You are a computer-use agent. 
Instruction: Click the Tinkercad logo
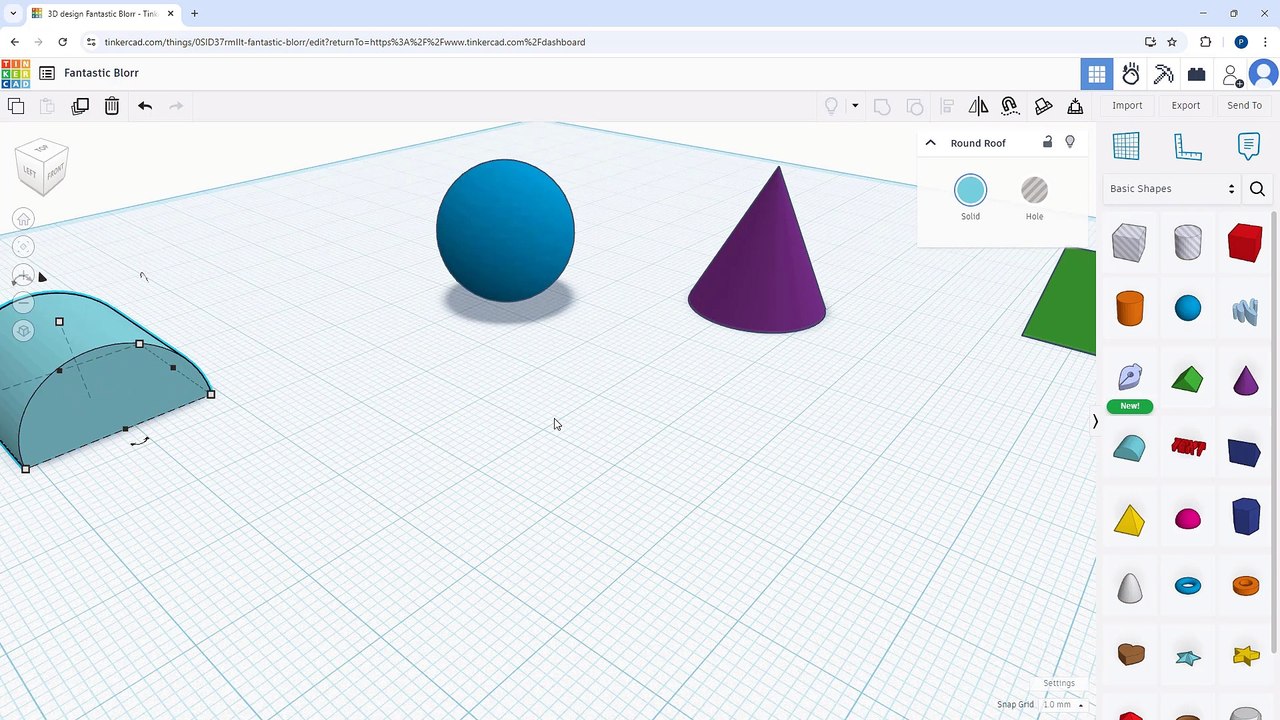[x=16, y=73]
